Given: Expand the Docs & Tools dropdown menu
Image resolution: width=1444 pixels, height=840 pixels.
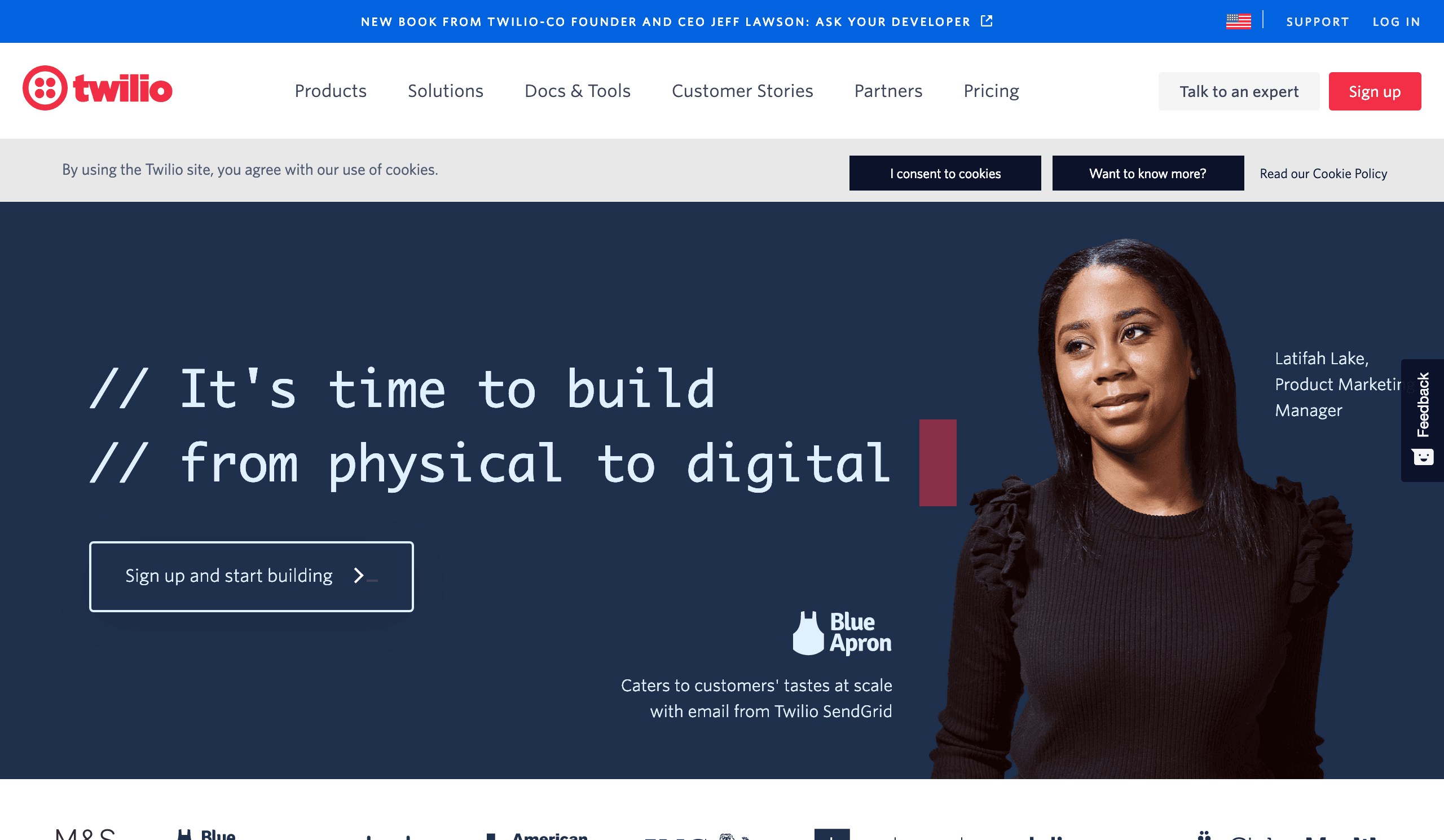Looking at the screenshot, I should pos(577,91).
